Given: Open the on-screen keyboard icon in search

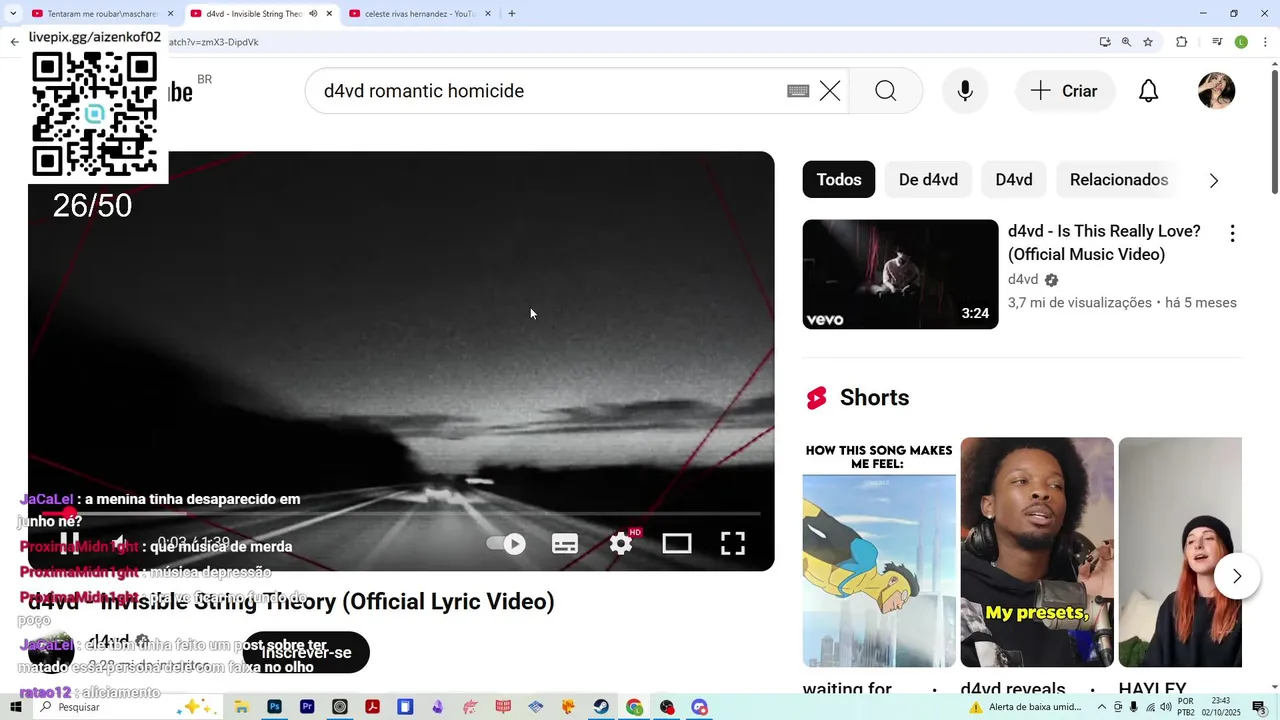Looking at the screenshot, I should point(798,91).
